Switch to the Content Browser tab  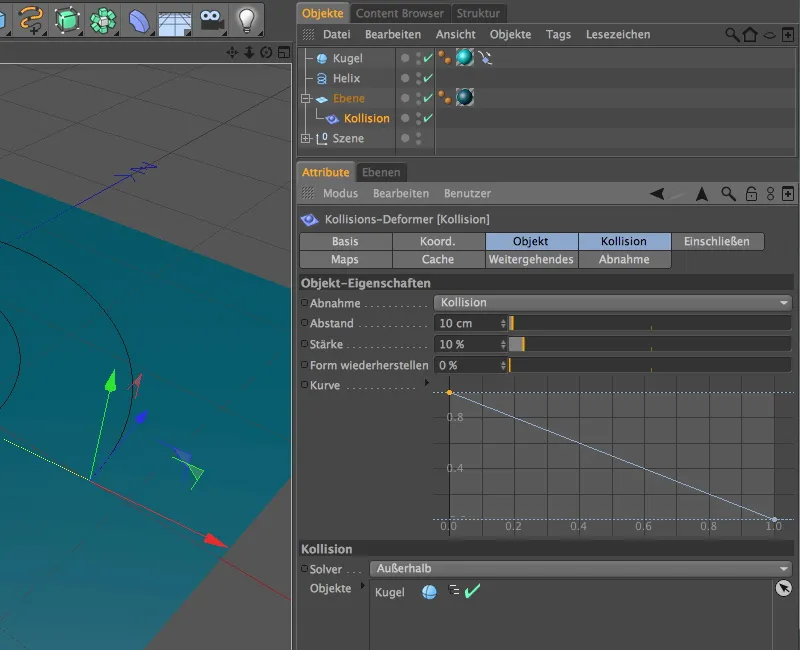coord(399,13)
